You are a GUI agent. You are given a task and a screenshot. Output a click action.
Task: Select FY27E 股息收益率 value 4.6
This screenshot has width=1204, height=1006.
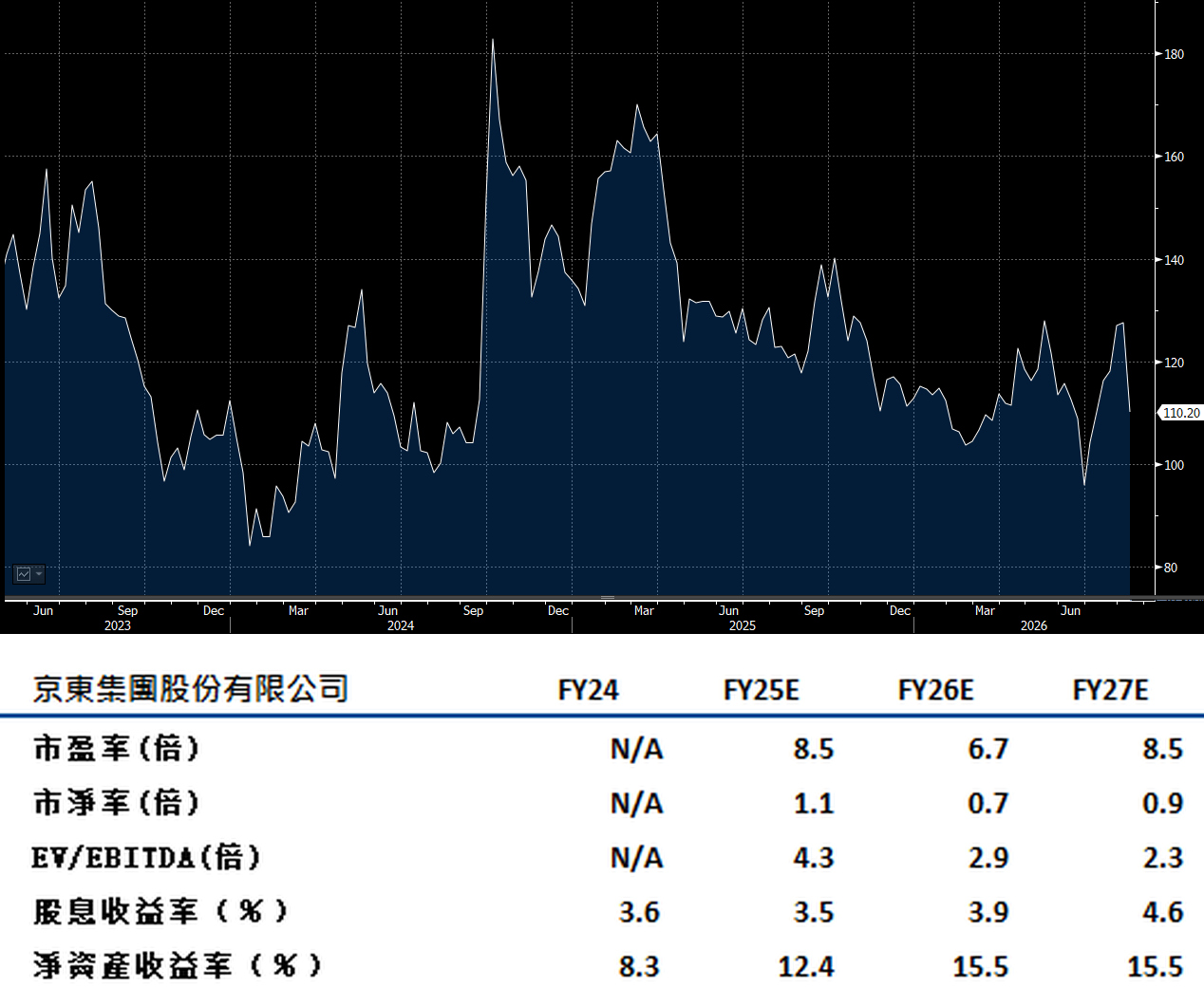(x=1163, y=913)
